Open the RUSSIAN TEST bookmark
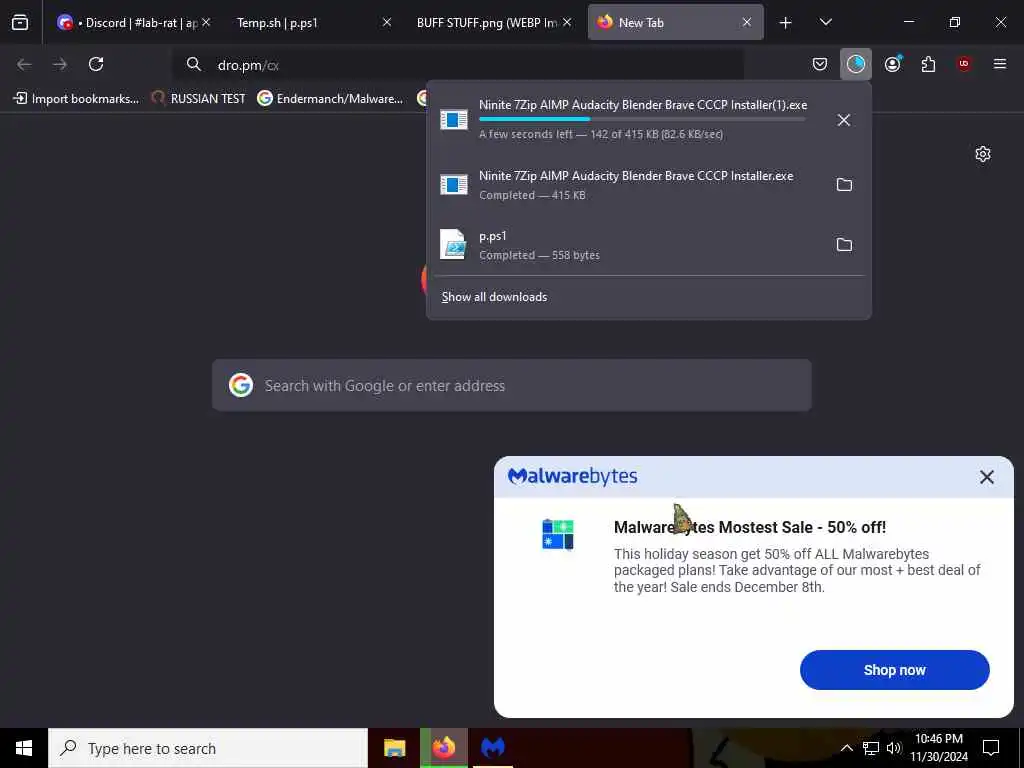This screenshot has width=1024, height=768. [199, 99]
